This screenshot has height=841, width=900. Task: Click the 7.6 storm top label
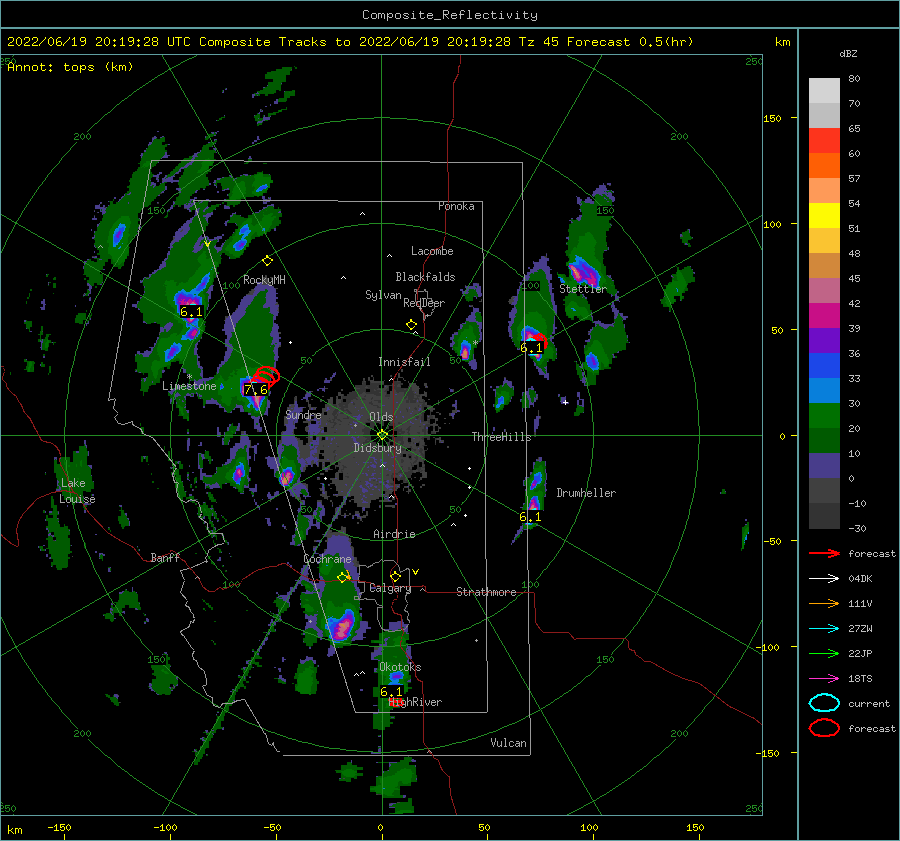(x=255, y=390)
